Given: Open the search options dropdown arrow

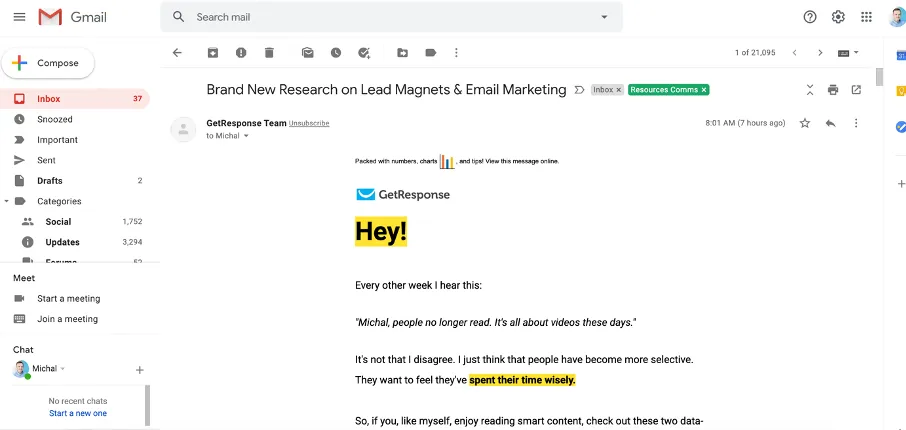Looking at the screenshot, I should [x=603, y=17].
